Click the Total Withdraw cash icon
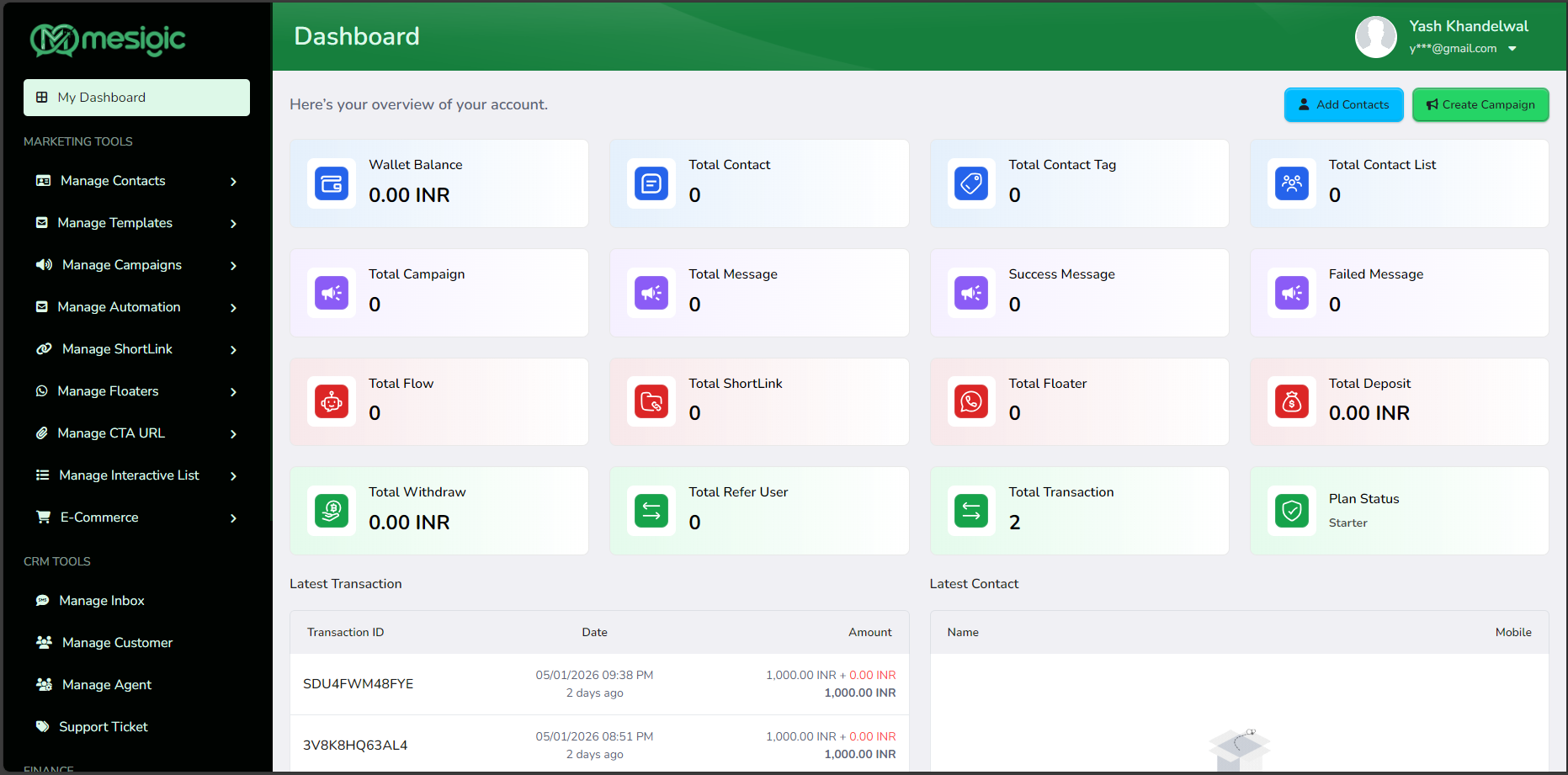1568x775 pixels. pos(331,511)
